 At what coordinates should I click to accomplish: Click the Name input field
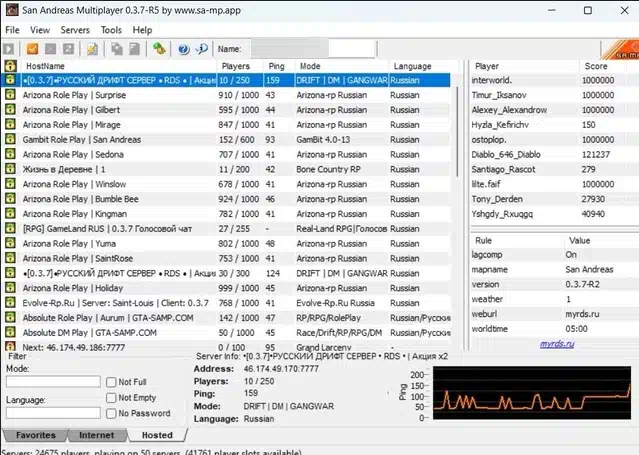pos(313,49)
